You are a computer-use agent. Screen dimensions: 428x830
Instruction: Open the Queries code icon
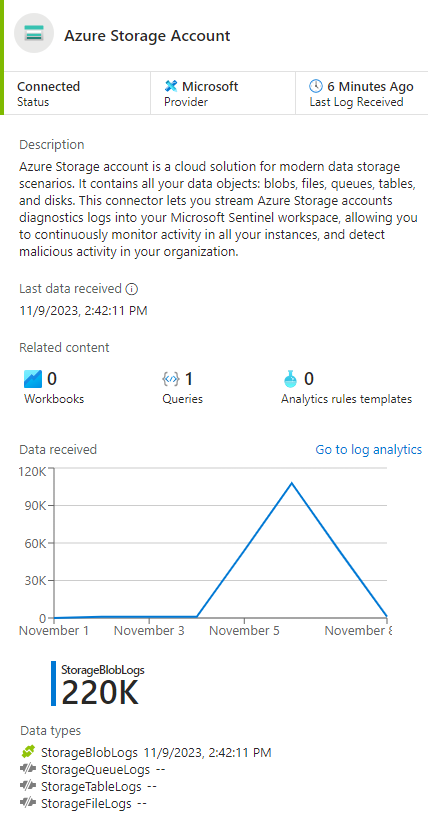click(171, 379)
